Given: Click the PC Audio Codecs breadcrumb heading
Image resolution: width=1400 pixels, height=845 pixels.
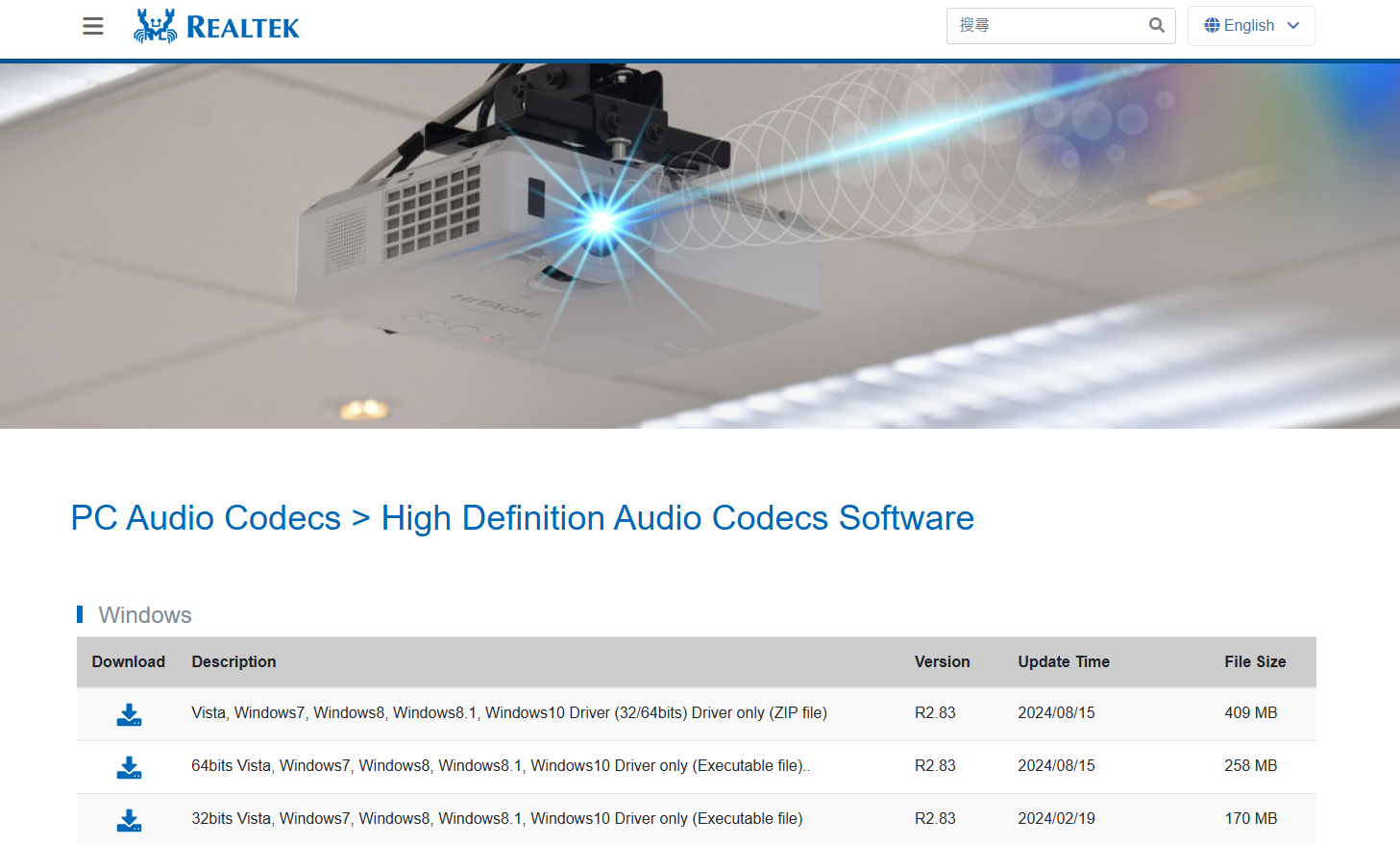Looking at the screenshot, I should coord(206,518).
